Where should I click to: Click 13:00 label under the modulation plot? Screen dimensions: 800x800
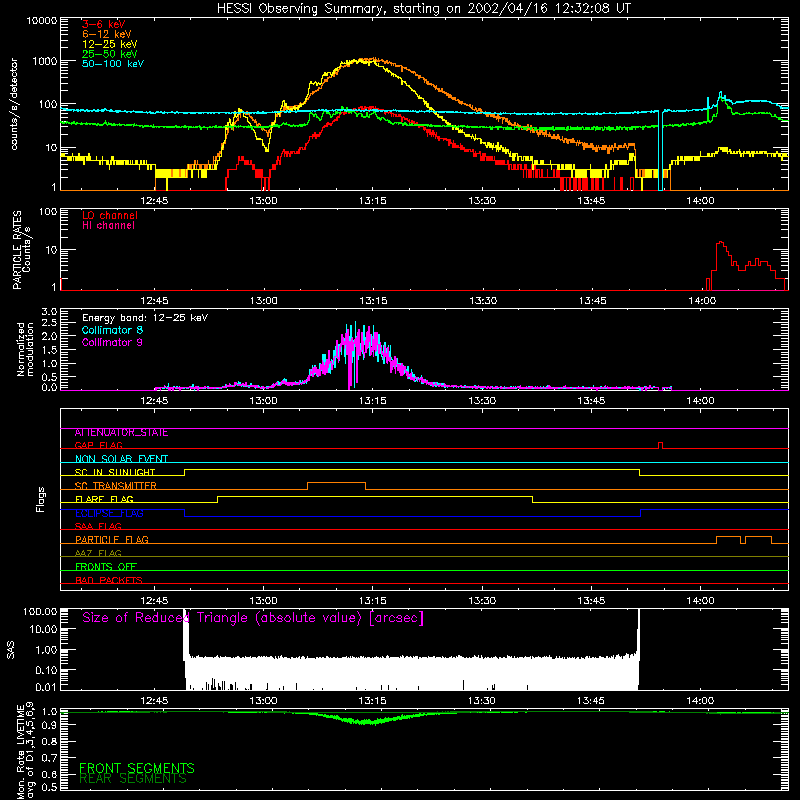tap(263, 401)
